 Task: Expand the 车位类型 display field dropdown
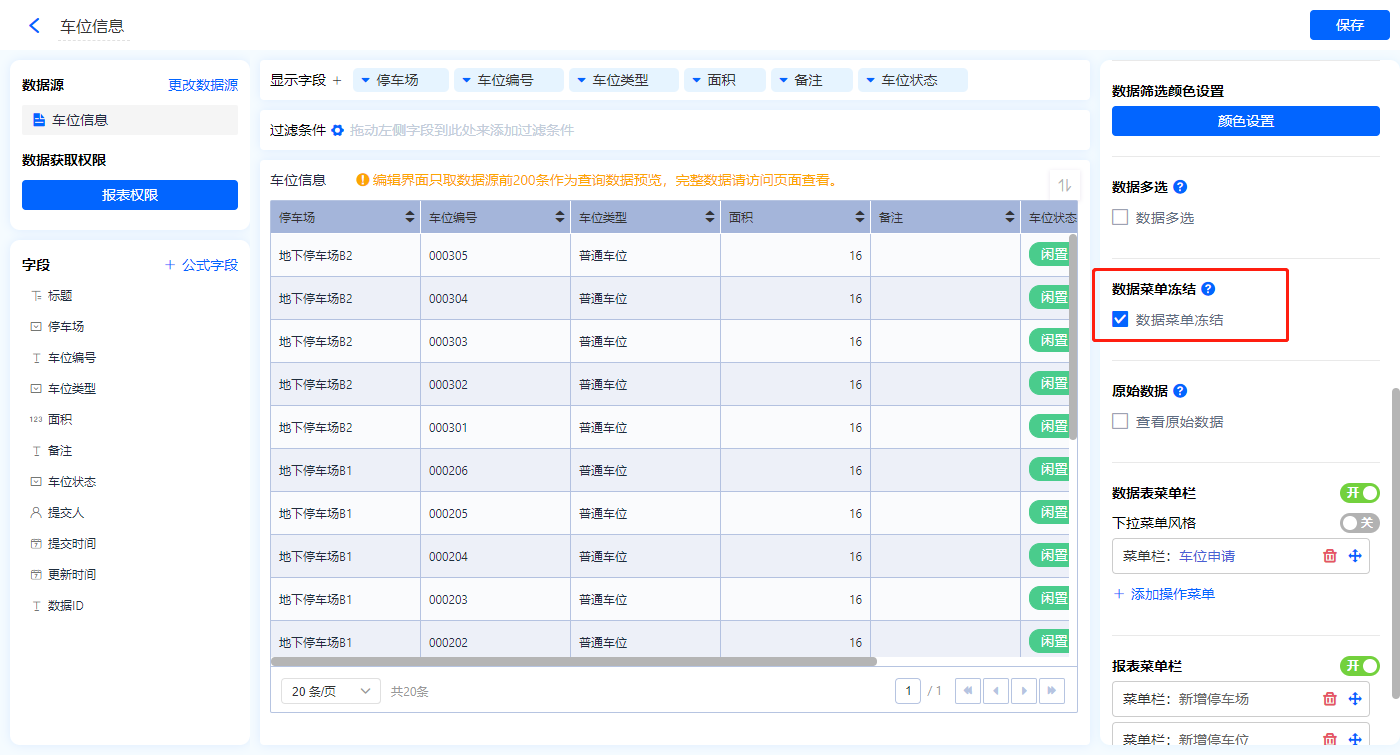click(x=581, y=80)
